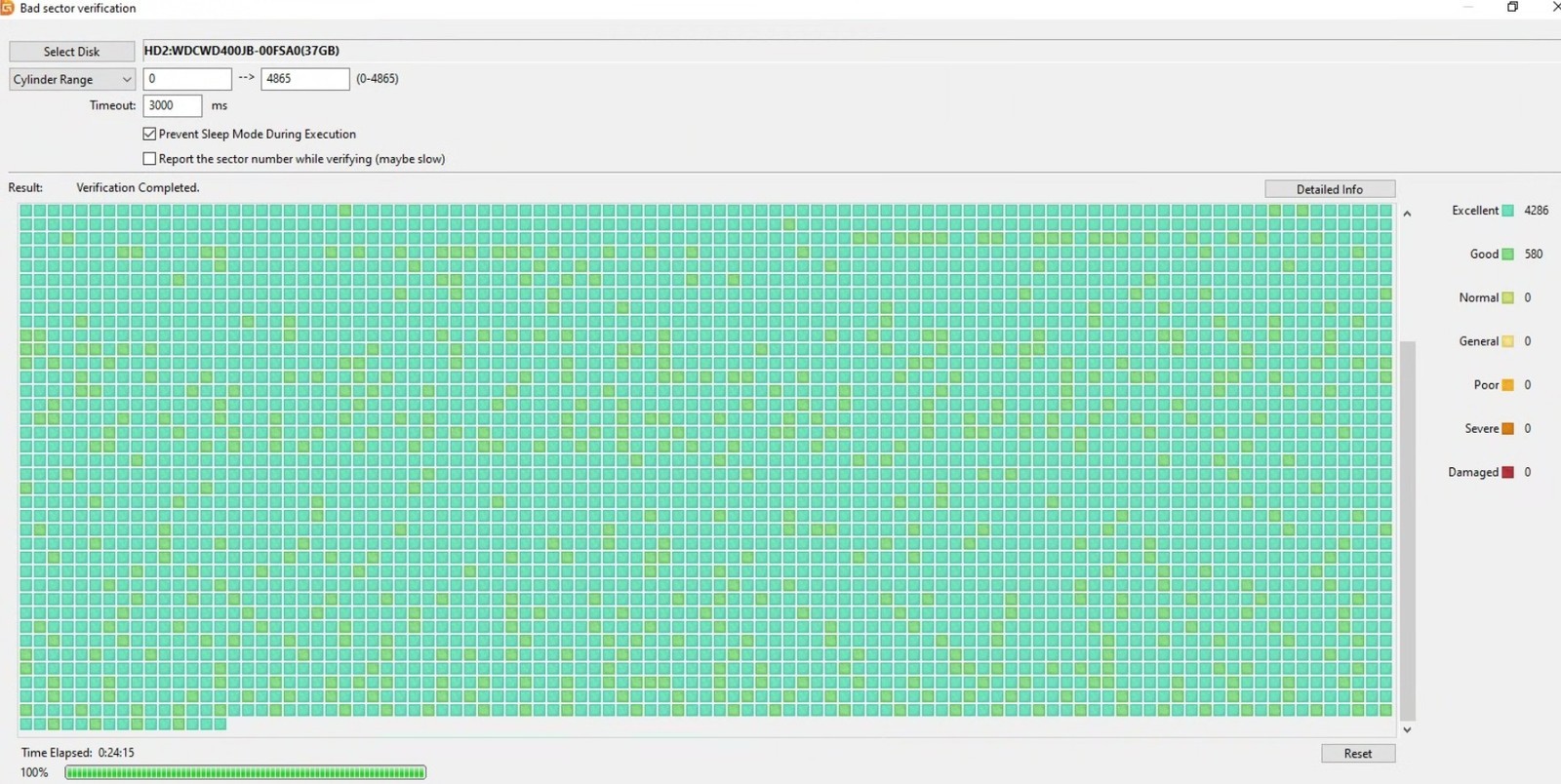Click the end cylinder field showing 4865
The height and width of the screenshot is (784, 1561).
(x=304, y=79)
